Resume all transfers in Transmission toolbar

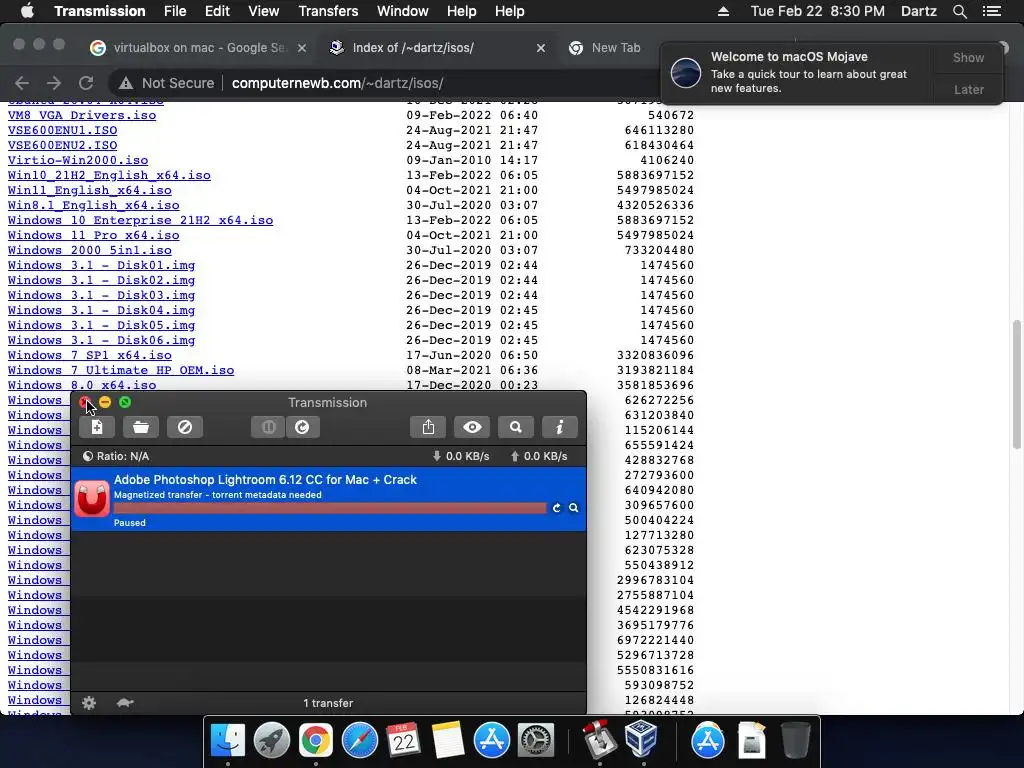pyautogui.click(x=302, y=427)
